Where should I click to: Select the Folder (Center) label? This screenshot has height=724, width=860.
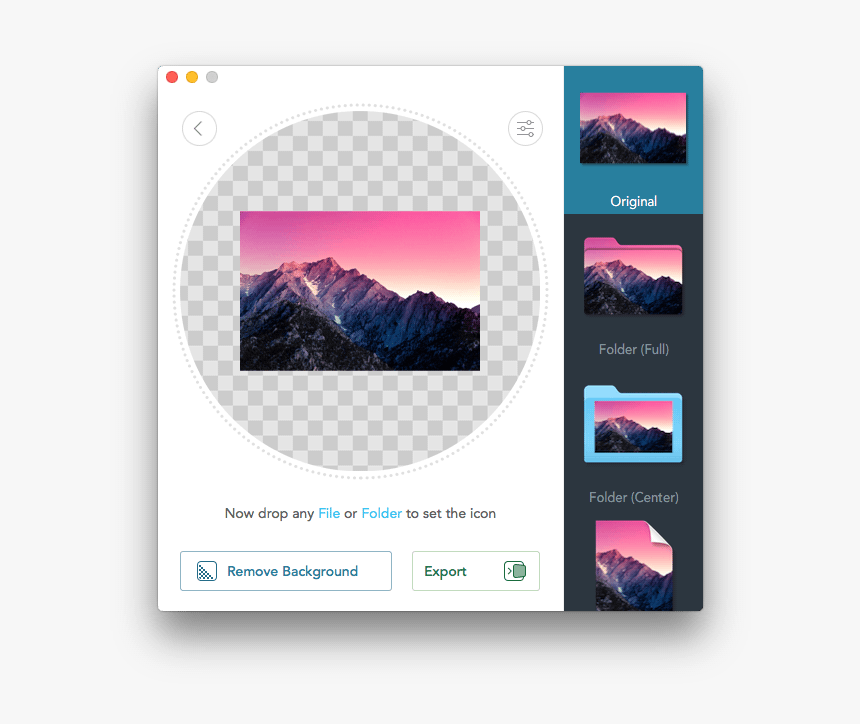[633, 497]
